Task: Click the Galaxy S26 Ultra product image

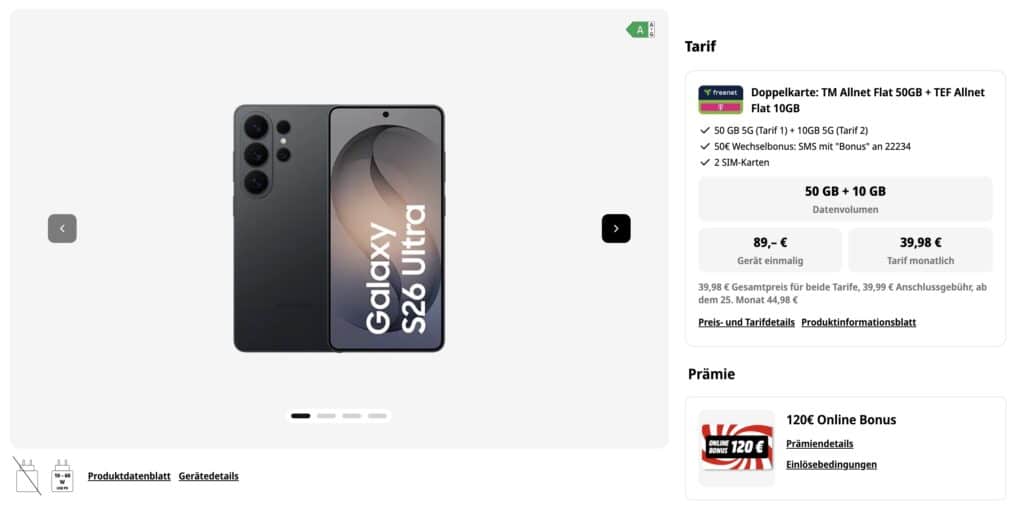Action: pyautogui.click(x=339, y=229)
